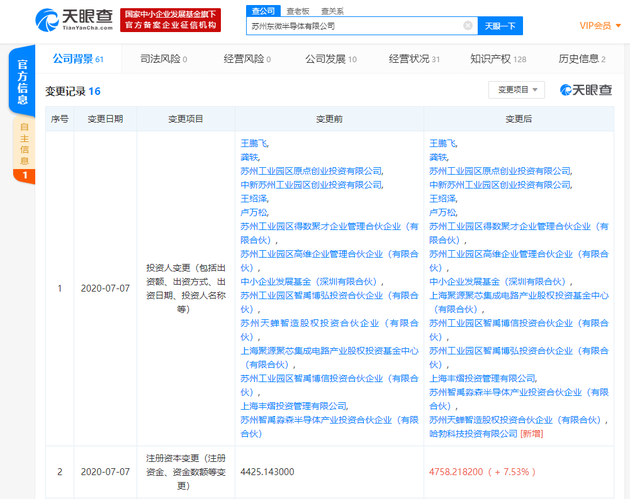The image size is (630, 499).
Task: Open the 公司发展 tab
Action: 331,59
